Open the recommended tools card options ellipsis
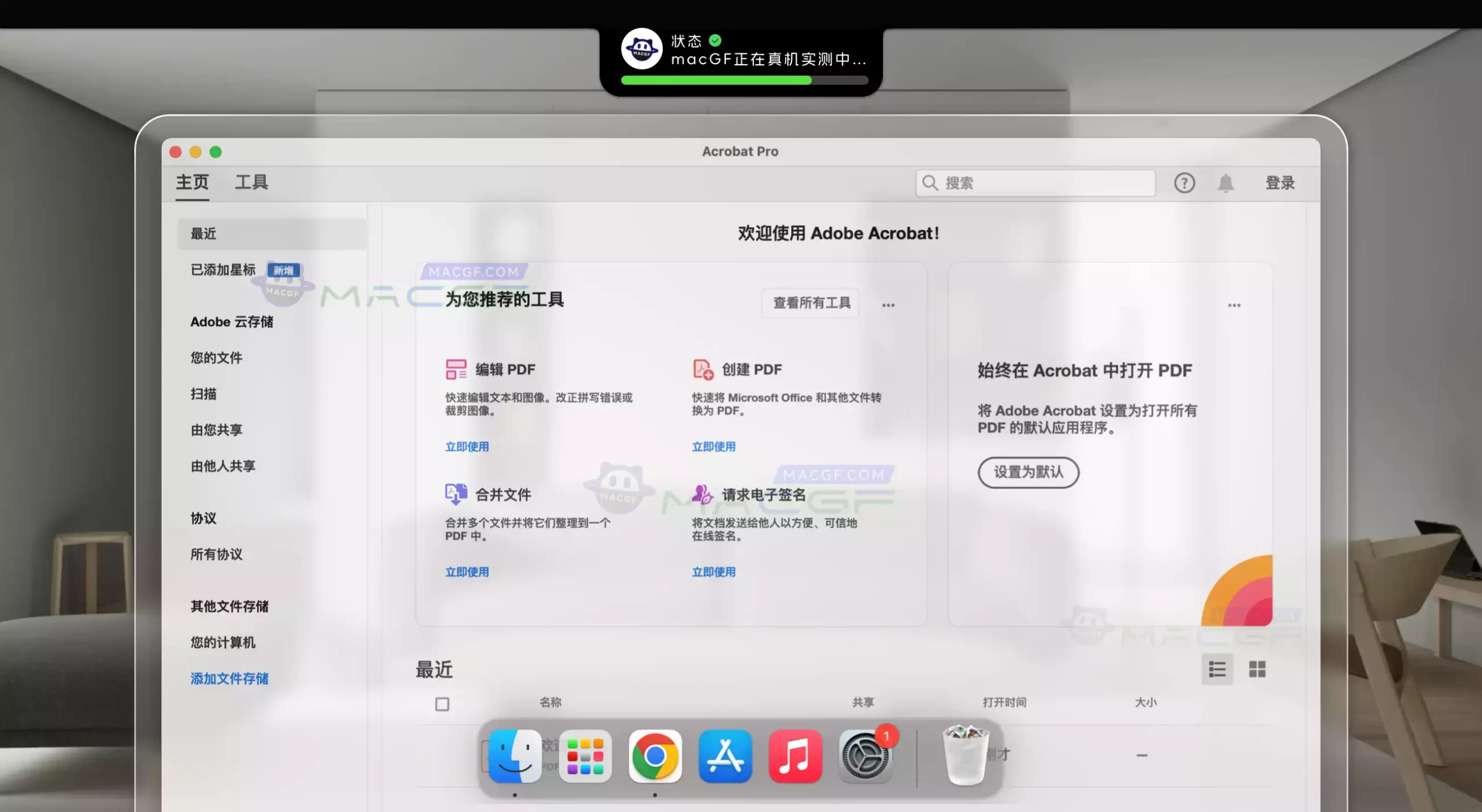Image resolution: width=1482 pixels, height=812 pixels. click(888, 305)
